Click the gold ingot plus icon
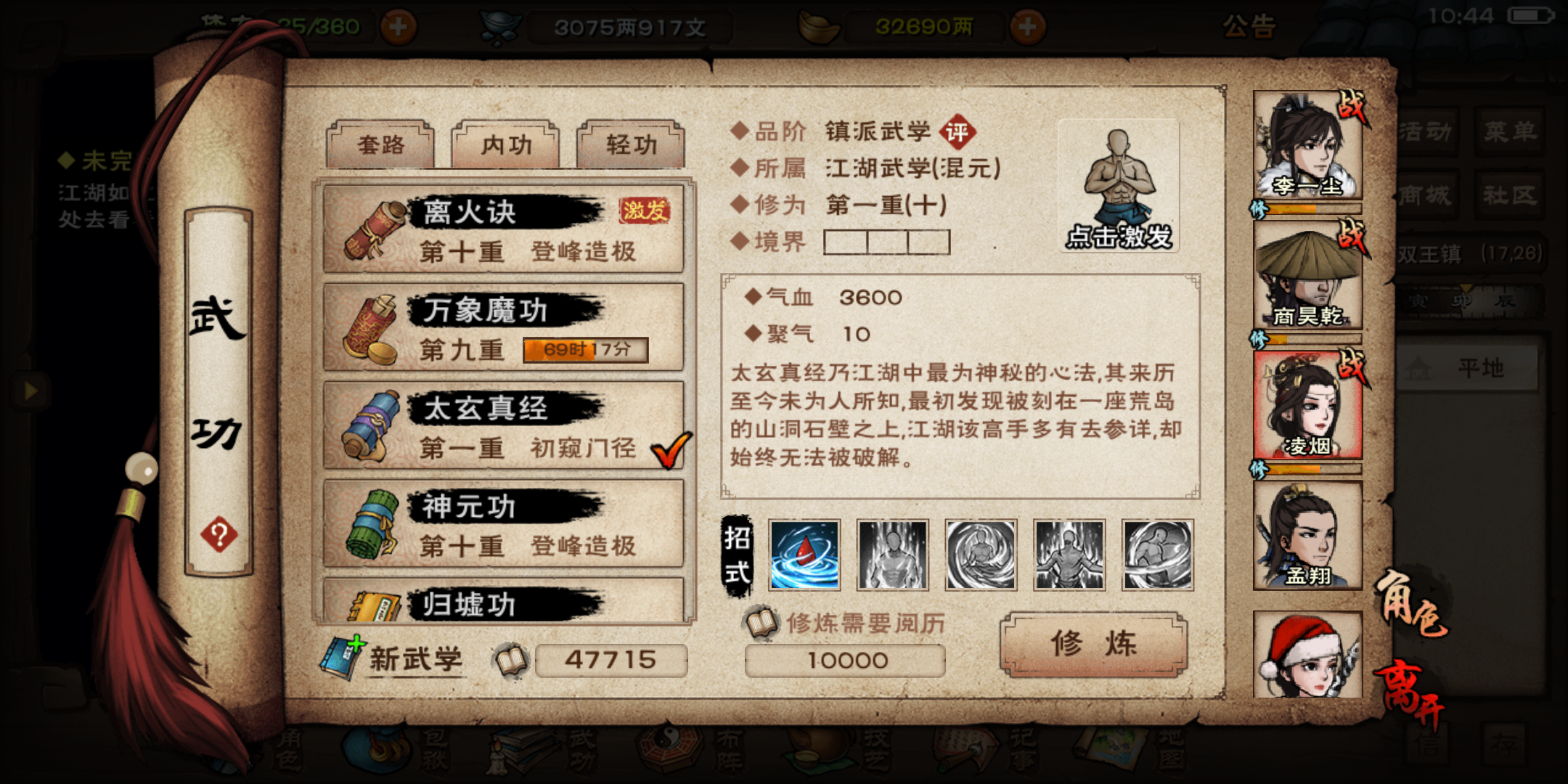 click(x=1027, y=28)
